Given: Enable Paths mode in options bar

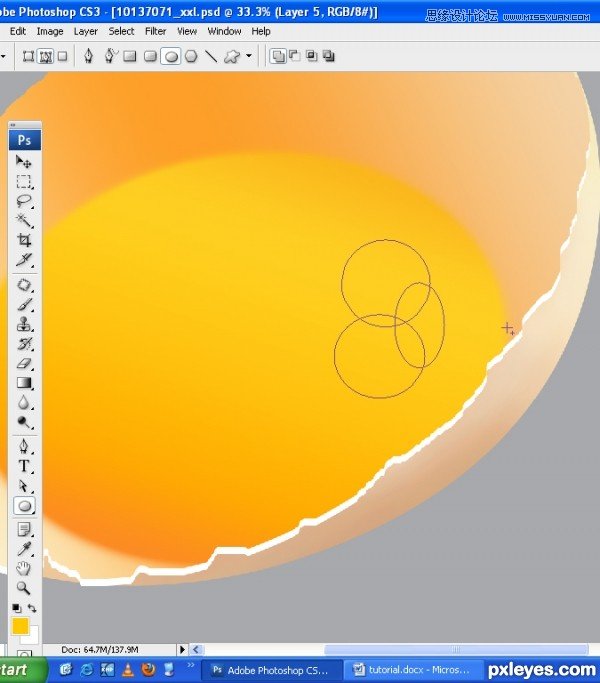Looking at the screenshot, I should [x=46, y=56].
